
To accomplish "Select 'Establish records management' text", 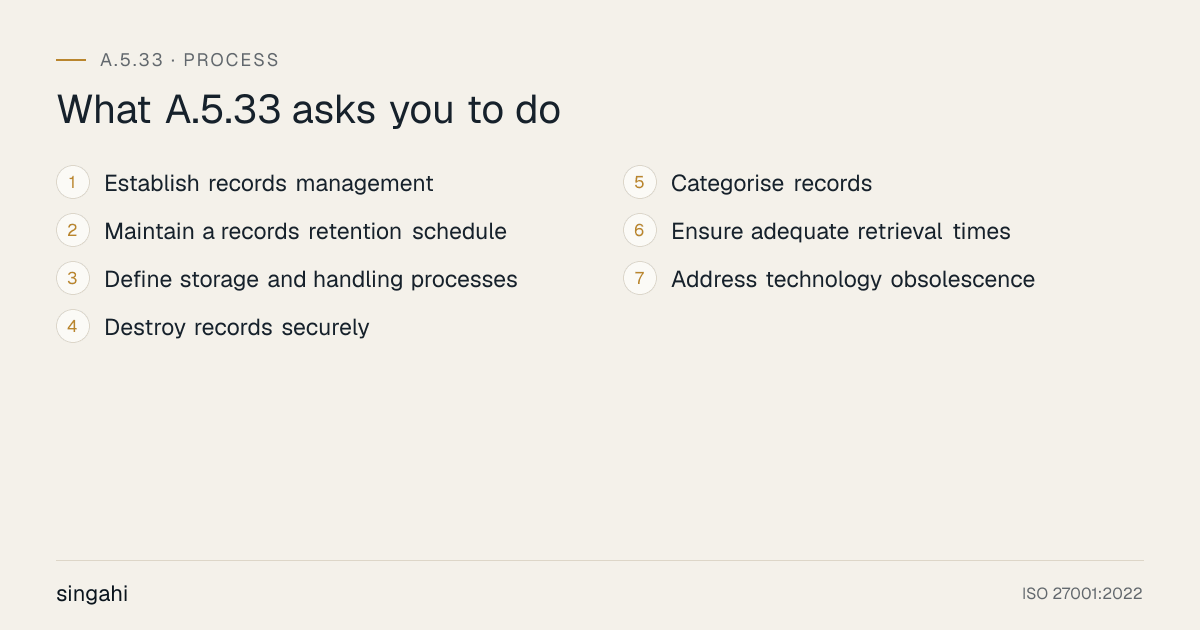I will pyautogui.click(x=269, y=184).
